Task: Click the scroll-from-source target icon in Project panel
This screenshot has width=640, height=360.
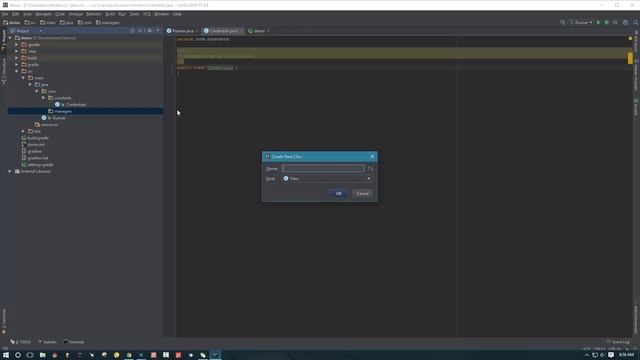Action: pyautogui.click(x=133, y=31)
